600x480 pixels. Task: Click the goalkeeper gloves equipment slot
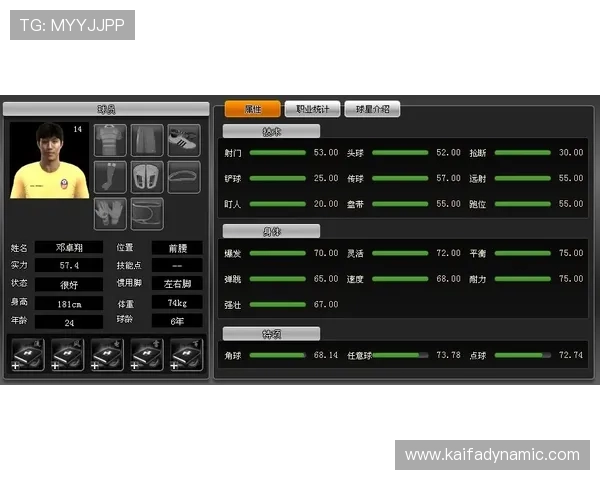click(110, 213)
